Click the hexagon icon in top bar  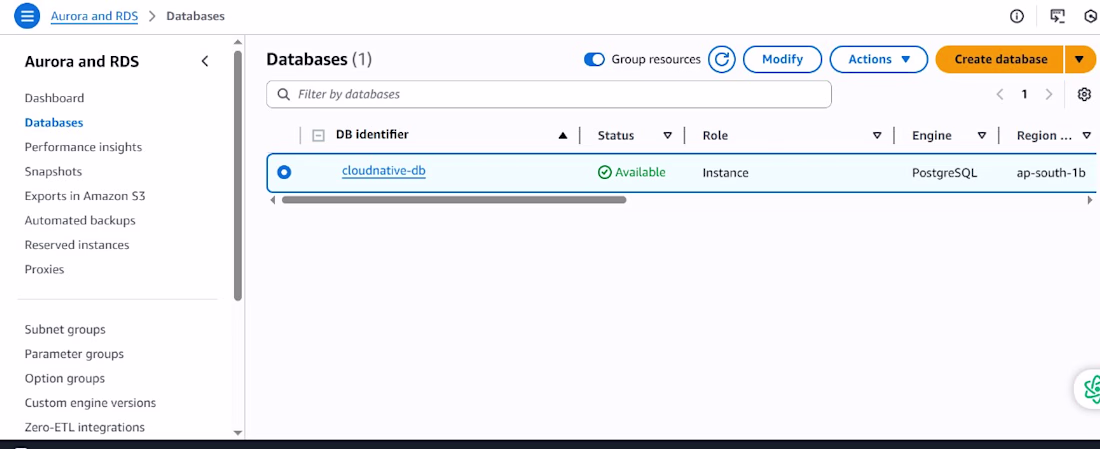tap(1091, 16)
